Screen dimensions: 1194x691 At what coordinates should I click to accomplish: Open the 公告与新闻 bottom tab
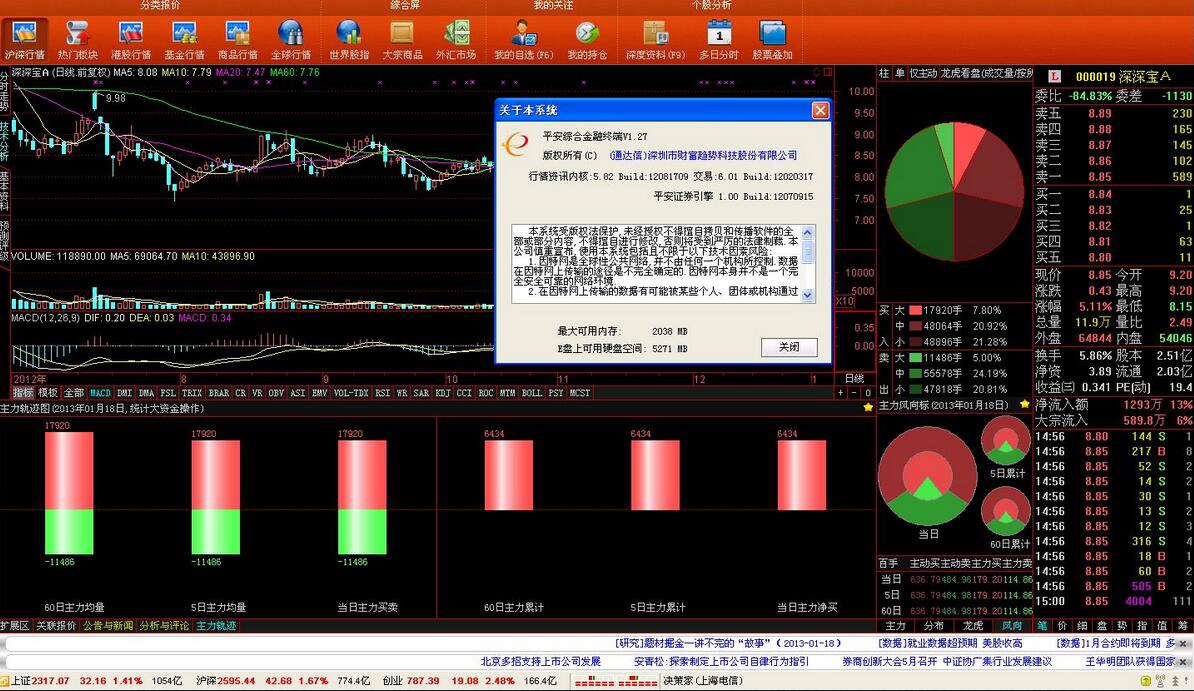click(108, 625)
